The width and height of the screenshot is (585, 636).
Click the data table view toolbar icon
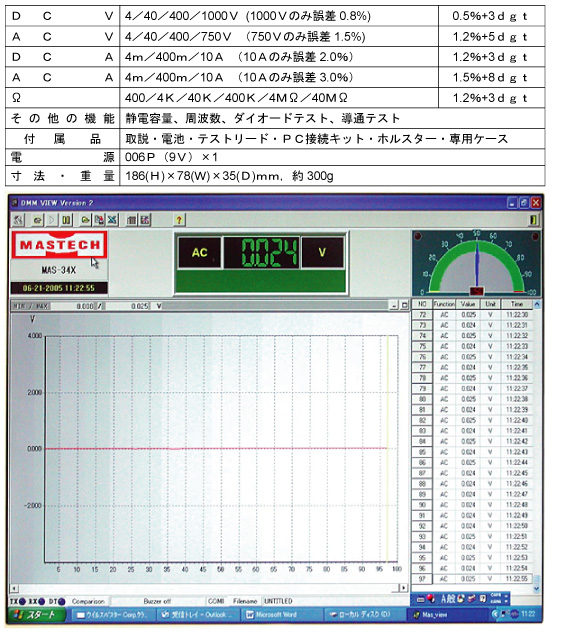pyautogui.click(x=131, y=220)
